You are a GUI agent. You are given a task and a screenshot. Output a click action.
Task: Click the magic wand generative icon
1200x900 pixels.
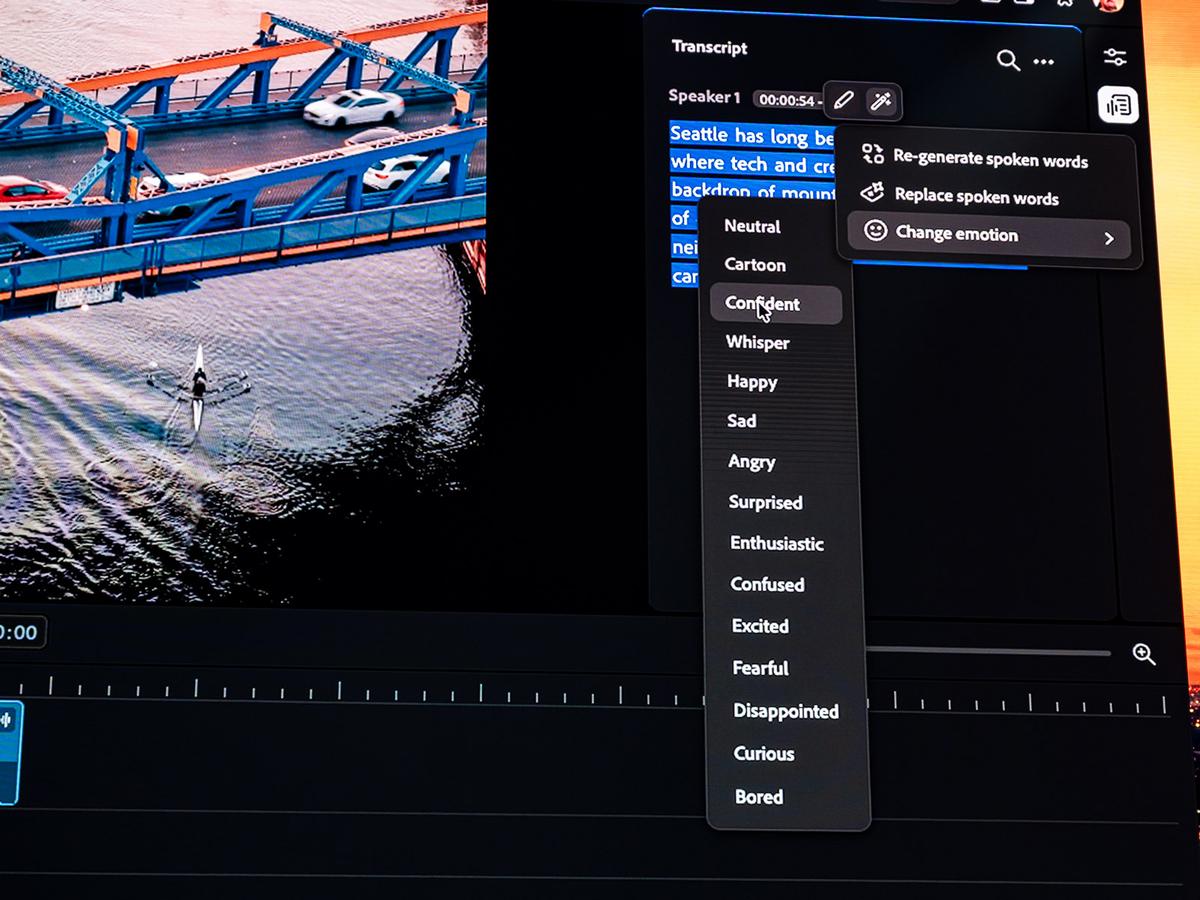(x=881, y=100)
